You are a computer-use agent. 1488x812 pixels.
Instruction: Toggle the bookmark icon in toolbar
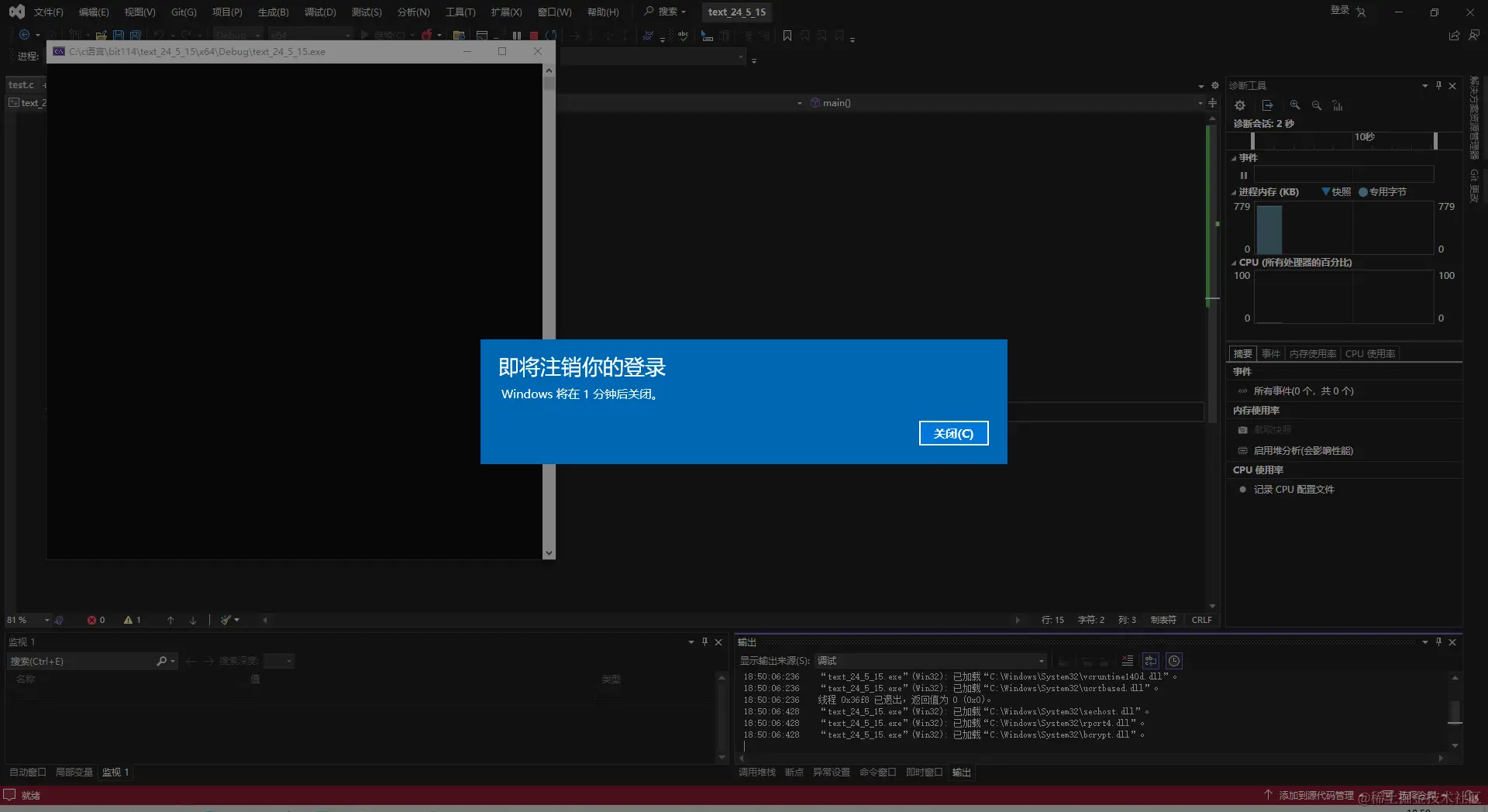787,36
